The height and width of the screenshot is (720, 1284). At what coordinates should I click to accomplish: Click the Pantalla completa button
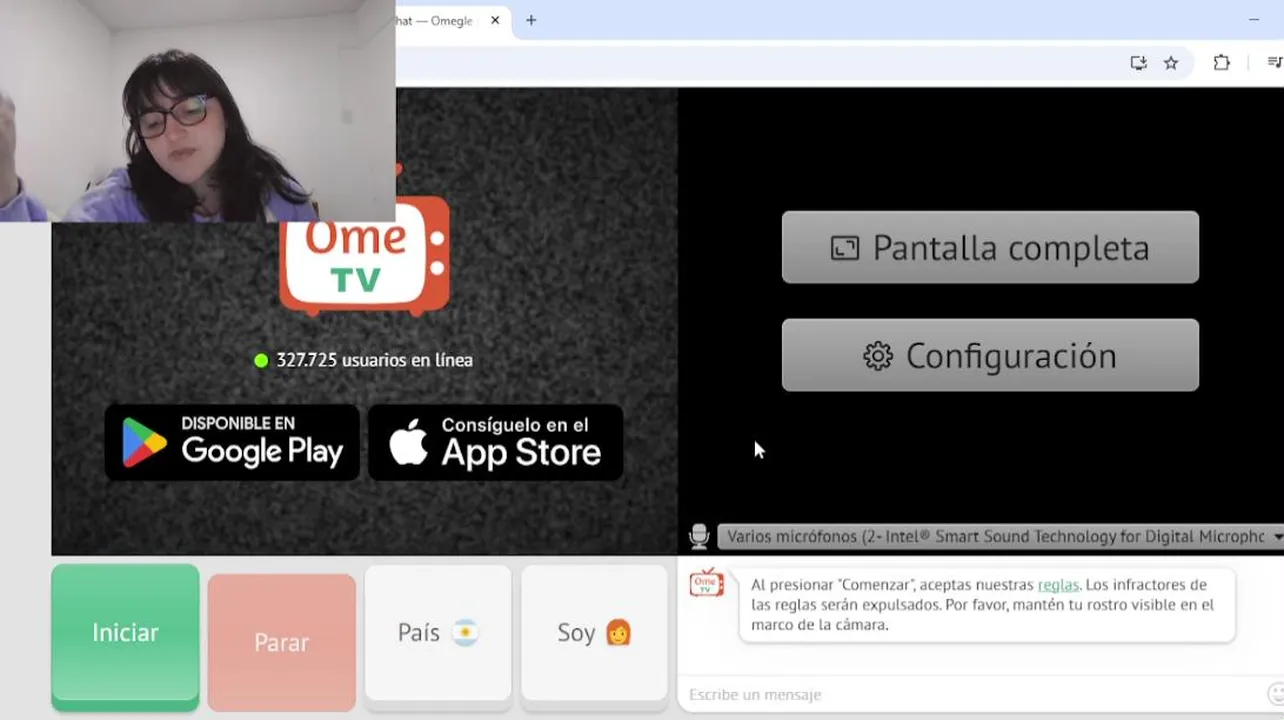point(990,247)
